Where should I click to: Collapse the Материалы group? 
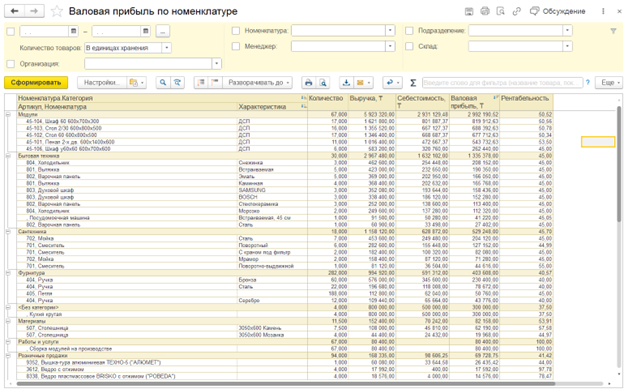pos(8,321)
